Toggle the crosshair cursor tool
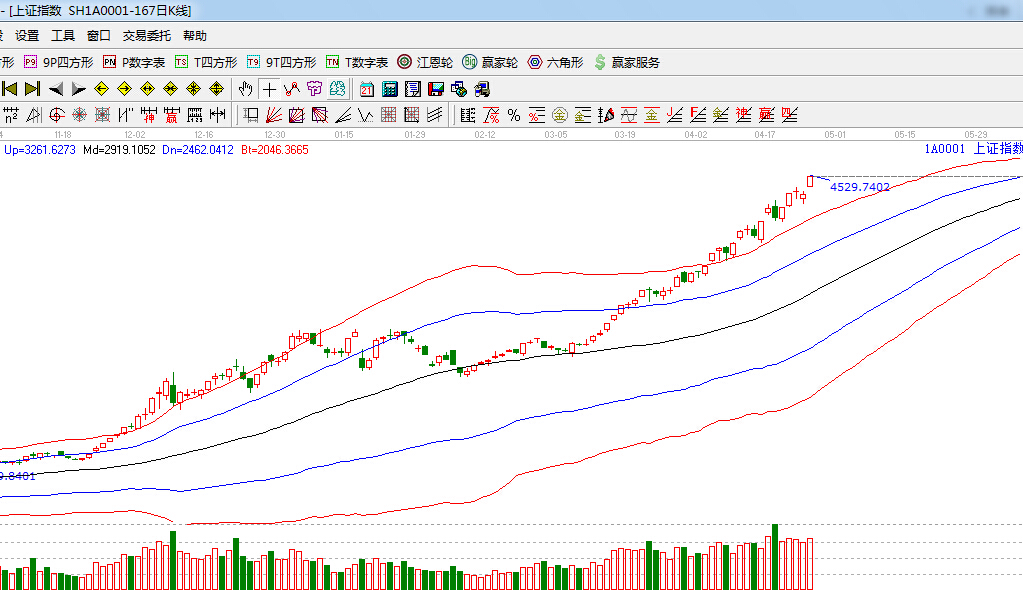 click(269, 89)
